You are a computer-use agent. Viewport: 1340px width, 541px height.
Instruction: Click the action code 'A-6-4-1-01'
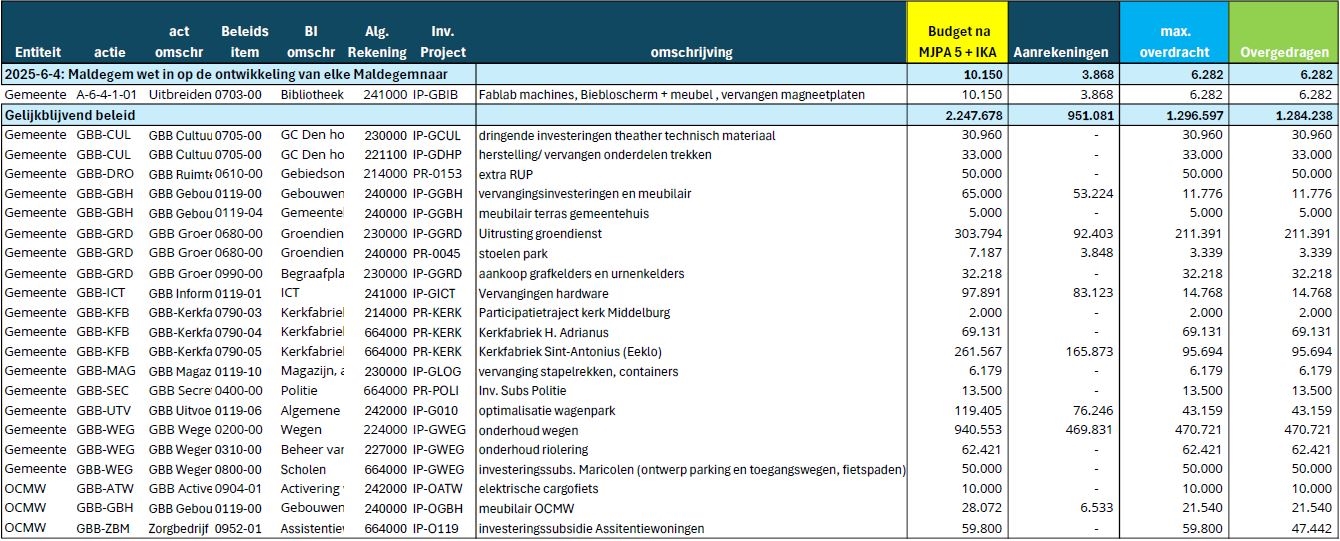pos(108,95)
